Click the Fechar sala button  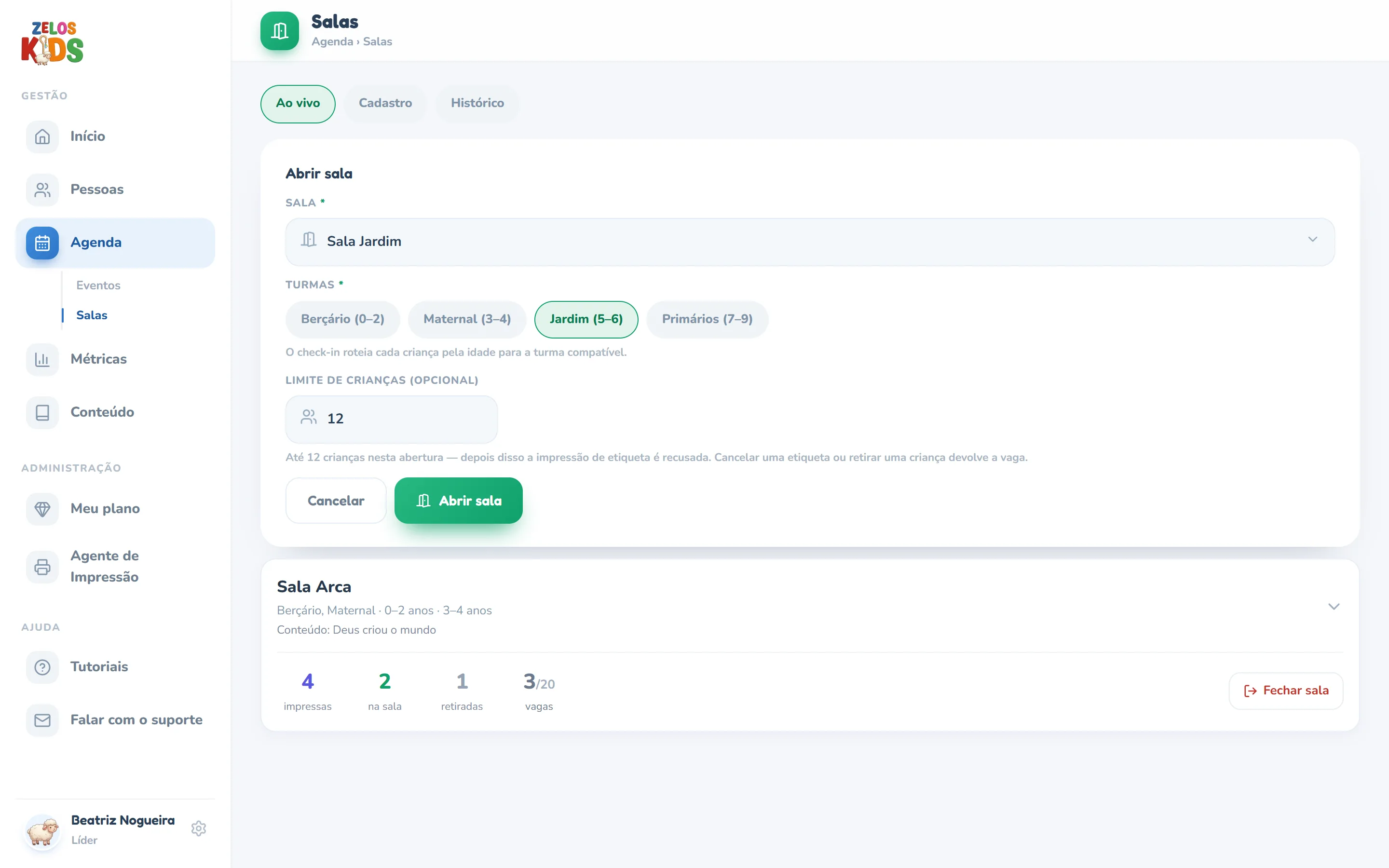1286,691
